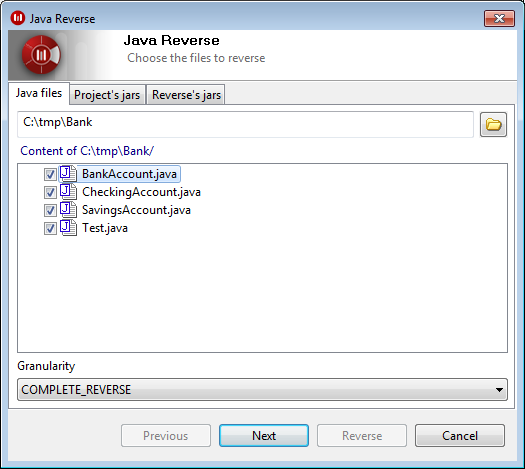Screen dimensions: 525x469
Task: Click the Modelio logo in title bar
Action: click(17, 18)
